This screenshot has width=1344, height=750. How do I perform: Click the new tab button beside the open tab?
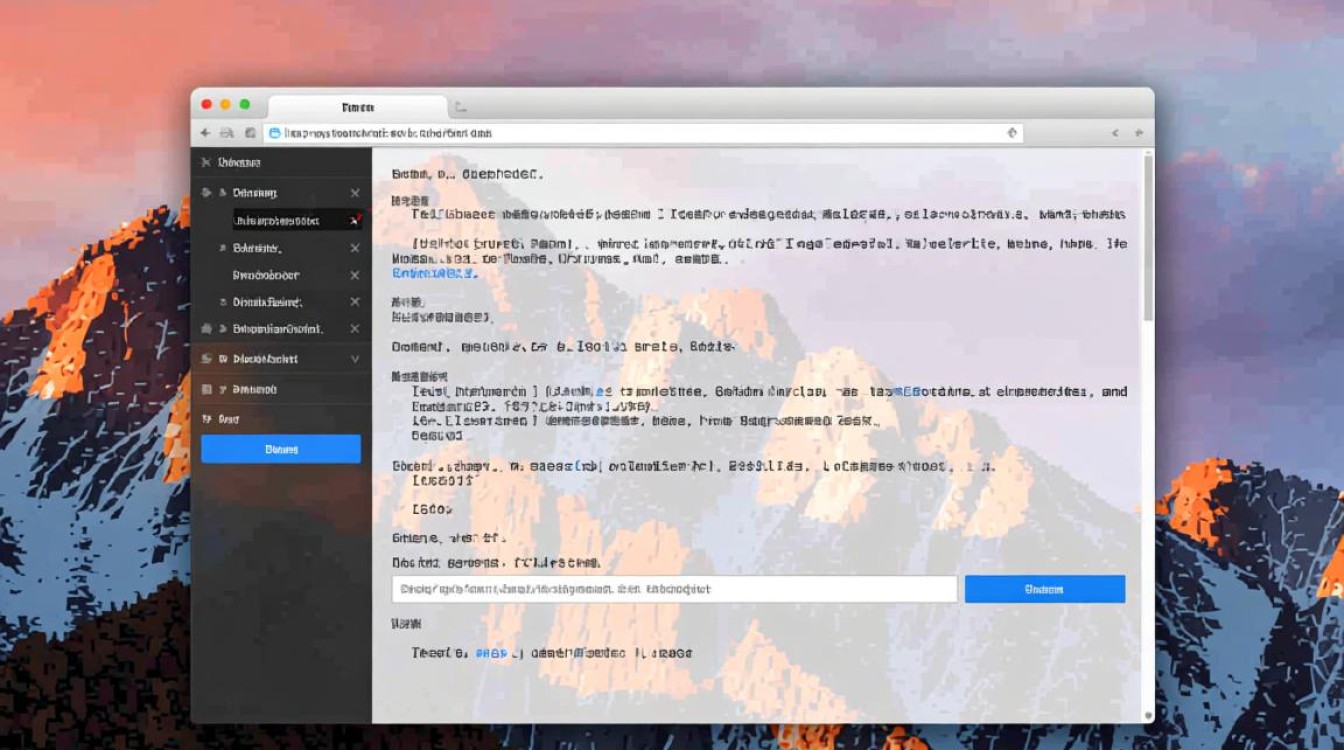pos(460,107)
